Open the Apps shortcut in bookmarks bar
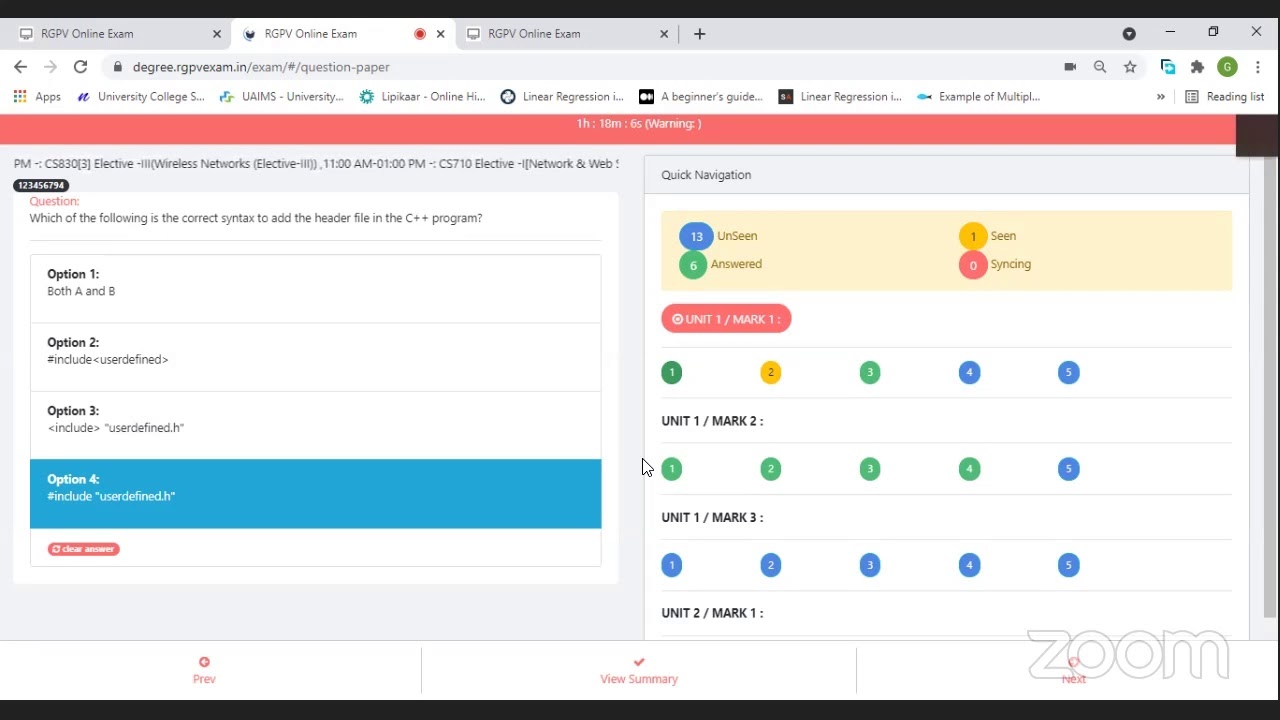Viewport: 1280px width, 720px height. click(x=37, y=97)
